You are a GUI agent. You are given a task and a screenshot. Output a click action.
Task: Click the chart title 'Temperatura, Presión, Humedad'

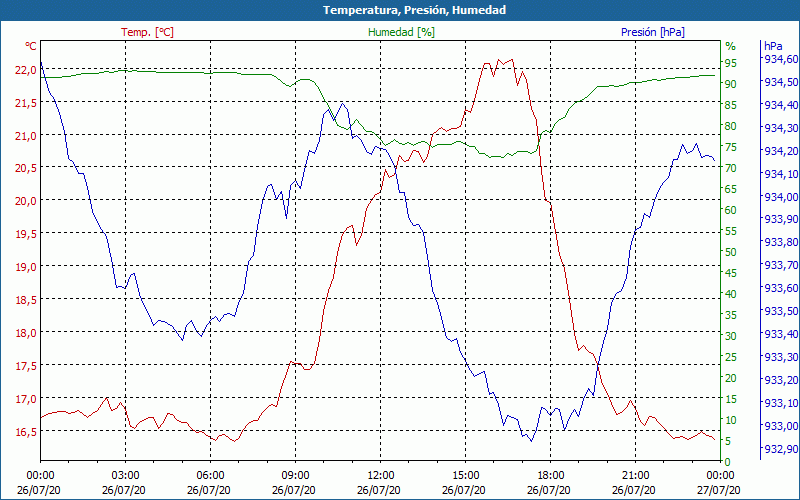click(x=414, y=10)
